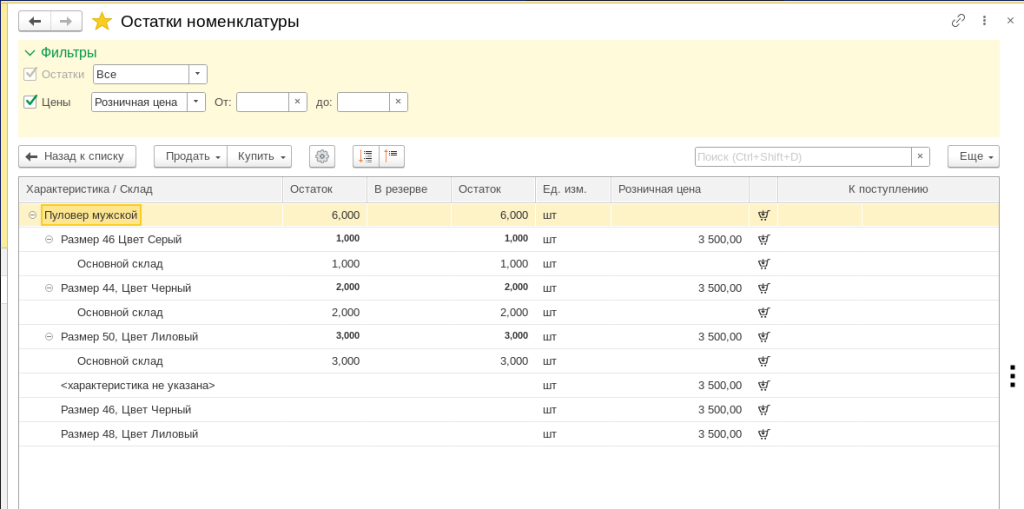Click cart icon for характеристика не указана row
This screenshot has height=509, width=1024.
pyautogui.click(x=763, y=386)
